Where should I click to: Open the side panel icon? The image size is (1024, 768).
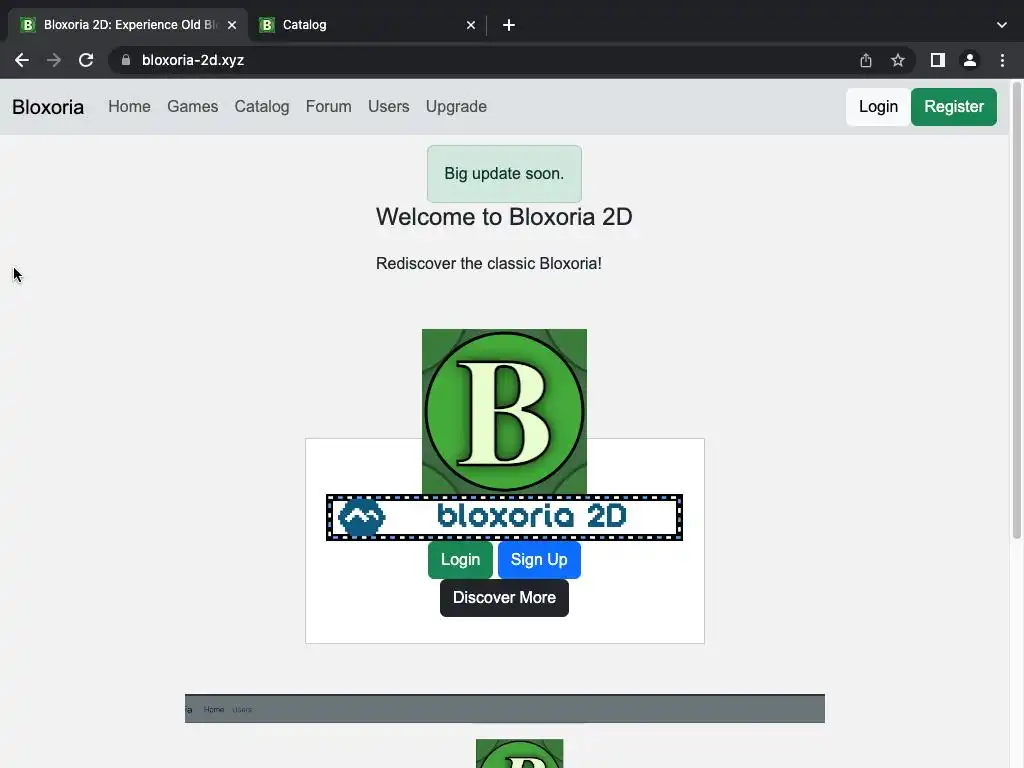tap(938, 60)
